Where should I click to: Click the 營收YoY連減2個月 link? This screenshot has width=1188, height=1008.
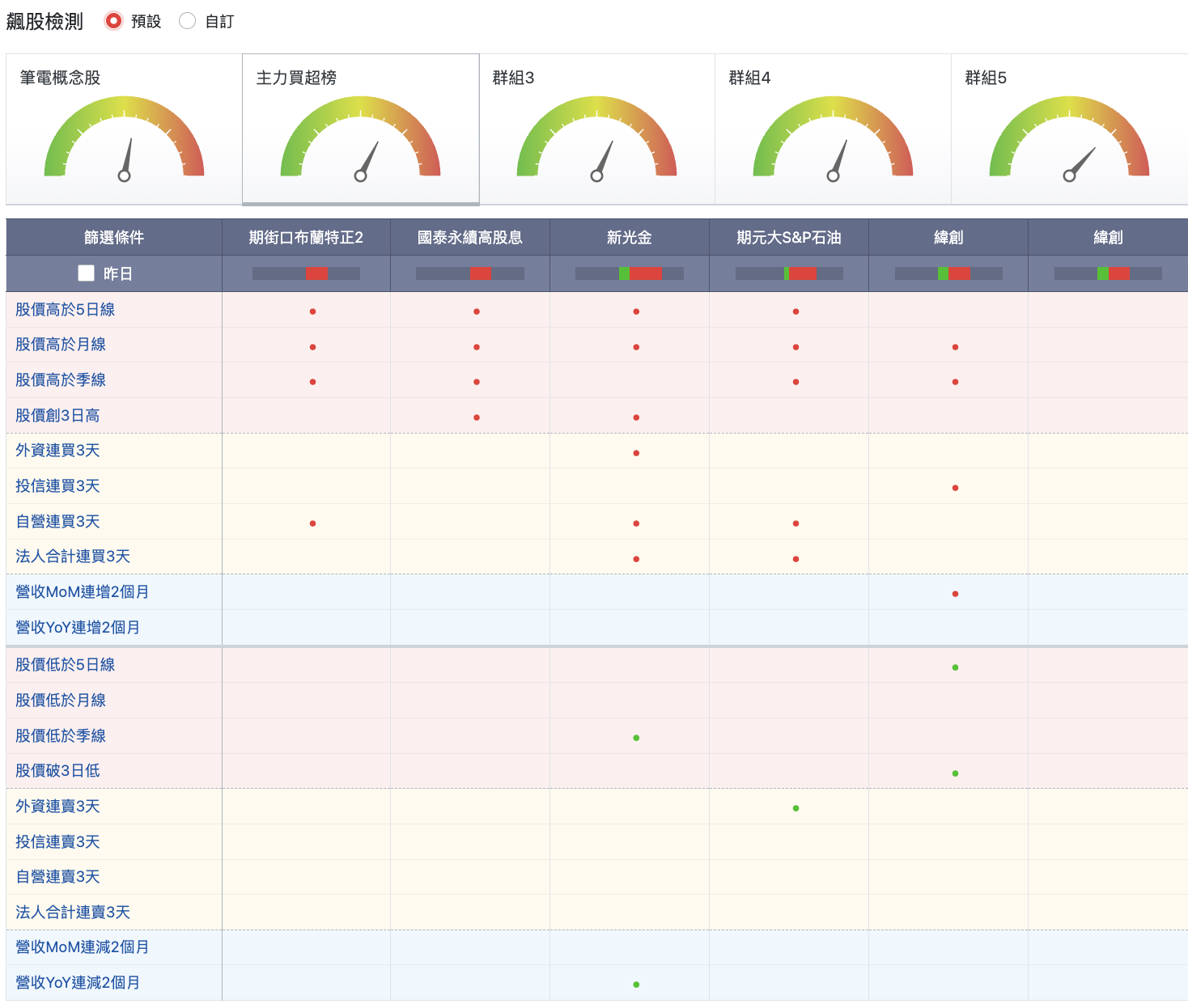[78, 982]
